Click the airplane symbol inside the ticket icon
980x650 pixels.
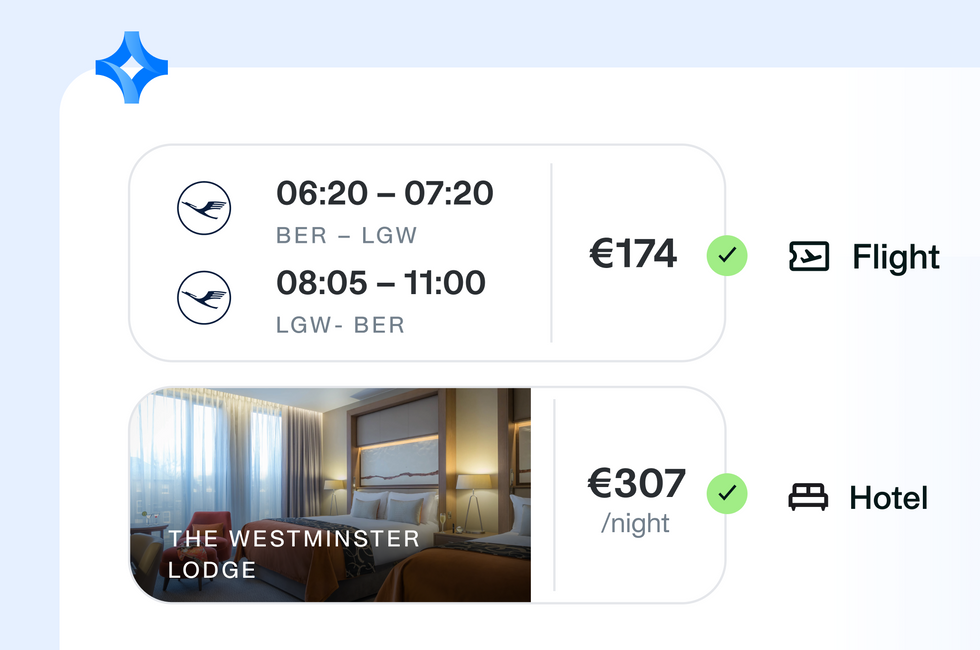(812, 257)
